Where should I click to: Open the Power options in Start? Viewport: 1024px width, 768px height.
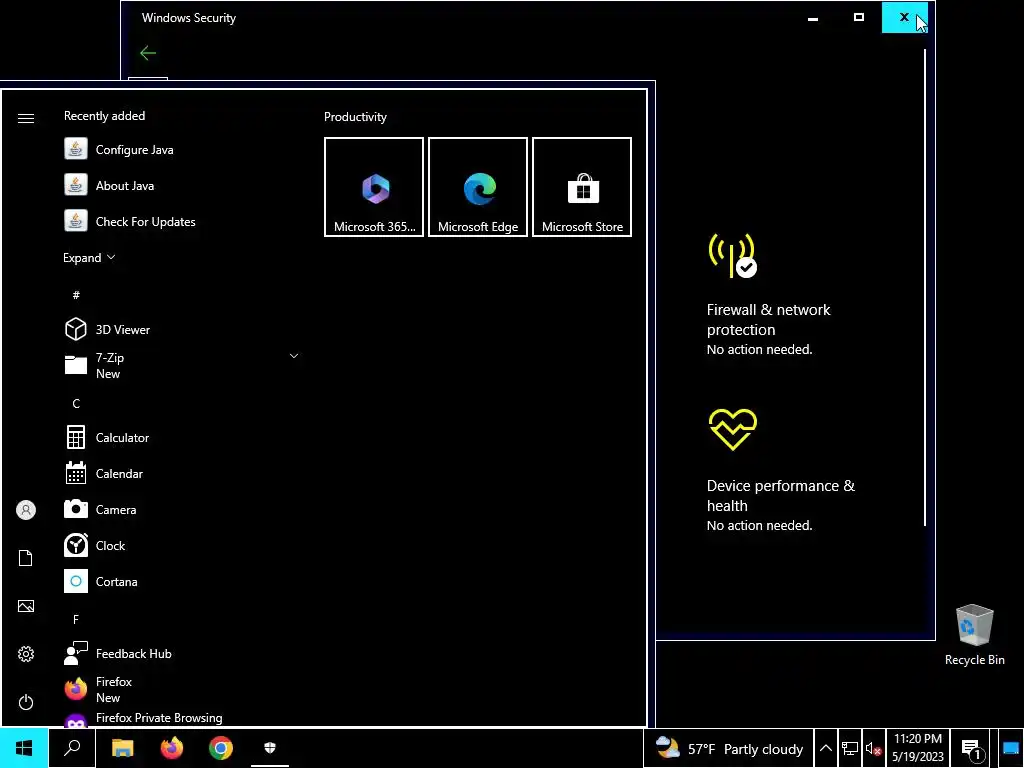26,702
